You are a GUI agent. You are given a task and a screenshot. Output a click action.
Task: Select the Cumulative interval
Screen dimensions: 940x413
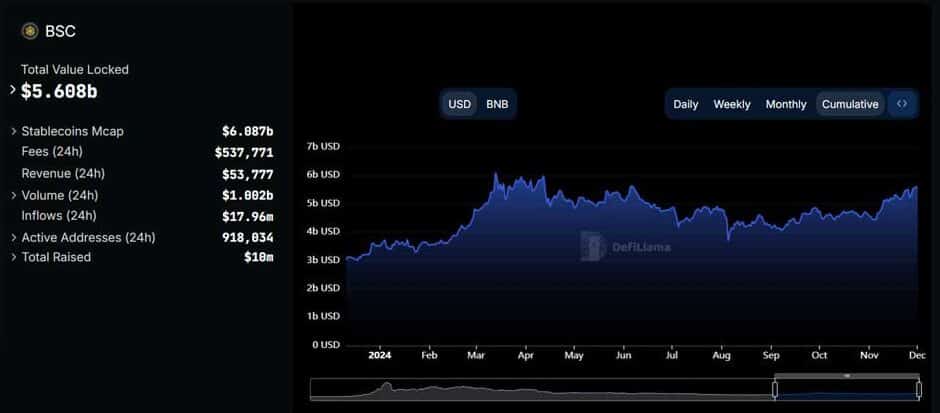(x=850, y=104)
